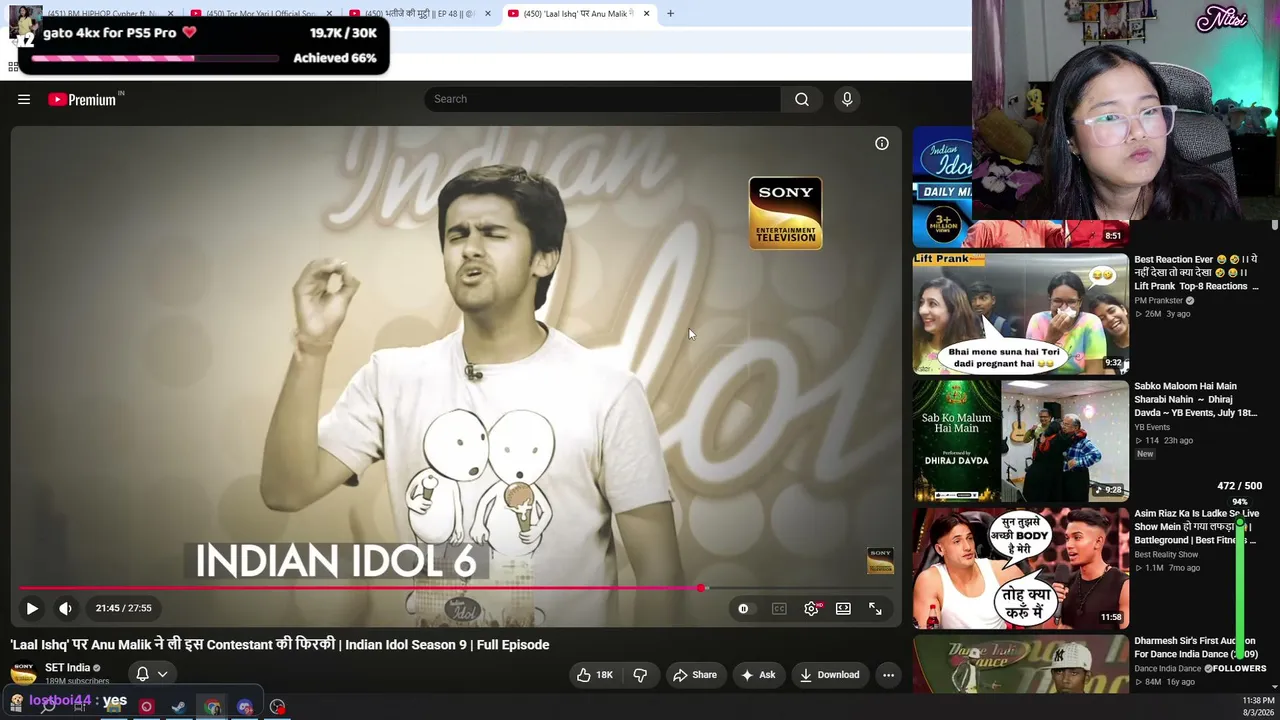Type in the YouTube search field
1280x720 pixels.
(603, 99)
